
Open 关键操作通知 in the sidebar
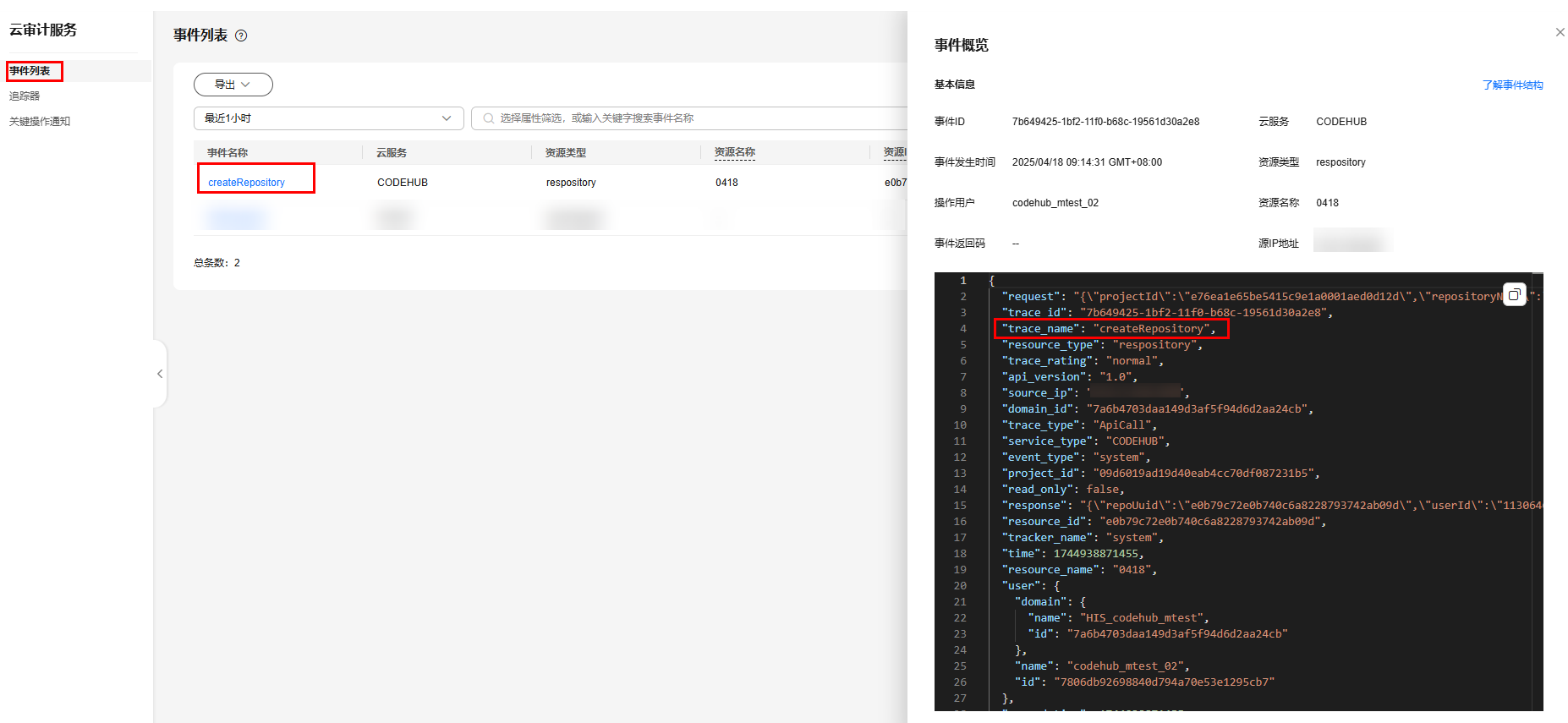[x=40, y=122]
